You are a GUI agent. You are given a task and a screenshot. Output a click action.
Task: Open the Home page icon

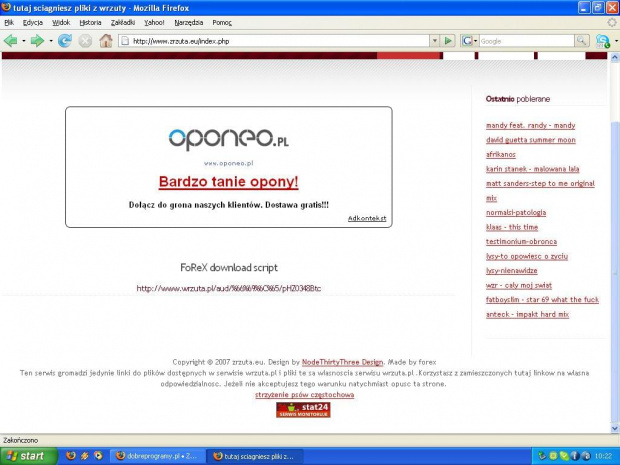point(106,41)
